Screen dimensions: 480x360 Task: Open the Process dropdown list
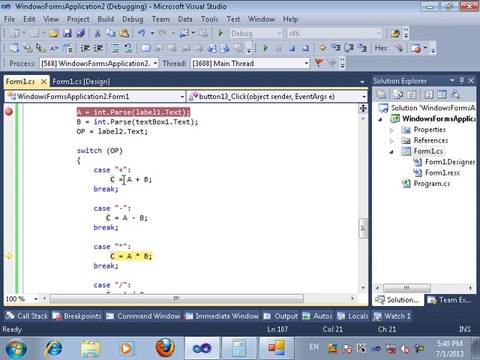[155, 63]
